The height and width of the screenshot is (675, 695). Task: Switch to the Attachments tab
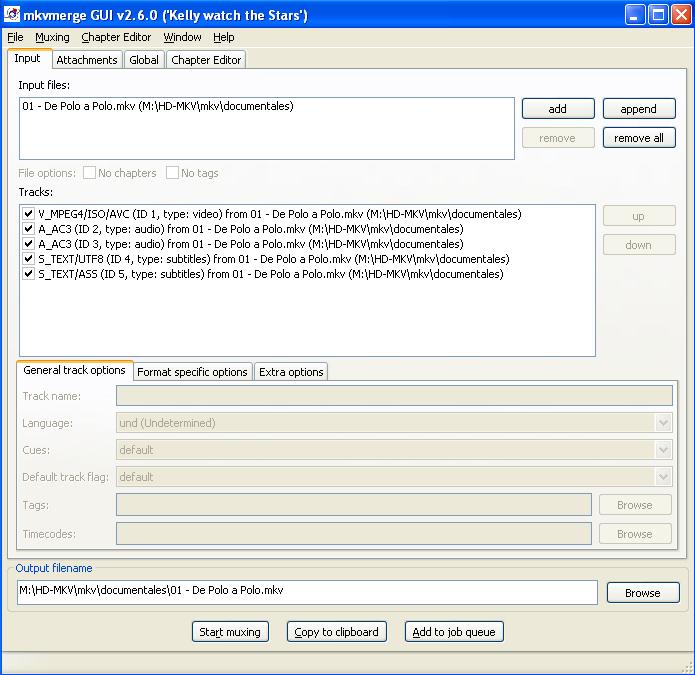86,60
